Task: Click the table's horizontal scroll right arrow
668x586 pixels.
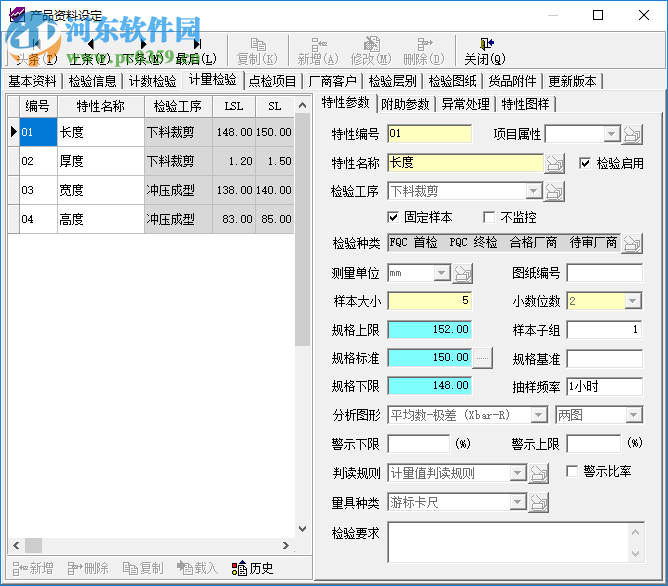Action: pyautogui.click(x=286, y=545)
